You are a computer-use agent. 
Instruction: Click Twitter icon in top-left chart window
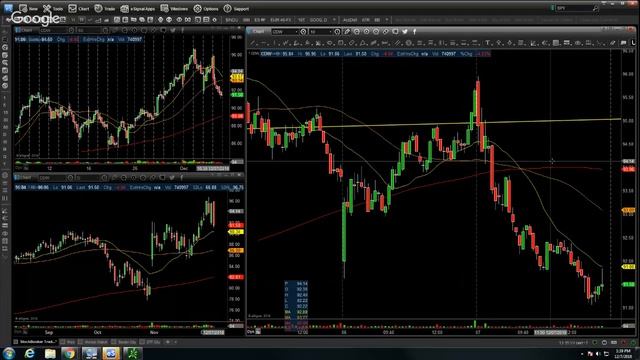point(173,30)
